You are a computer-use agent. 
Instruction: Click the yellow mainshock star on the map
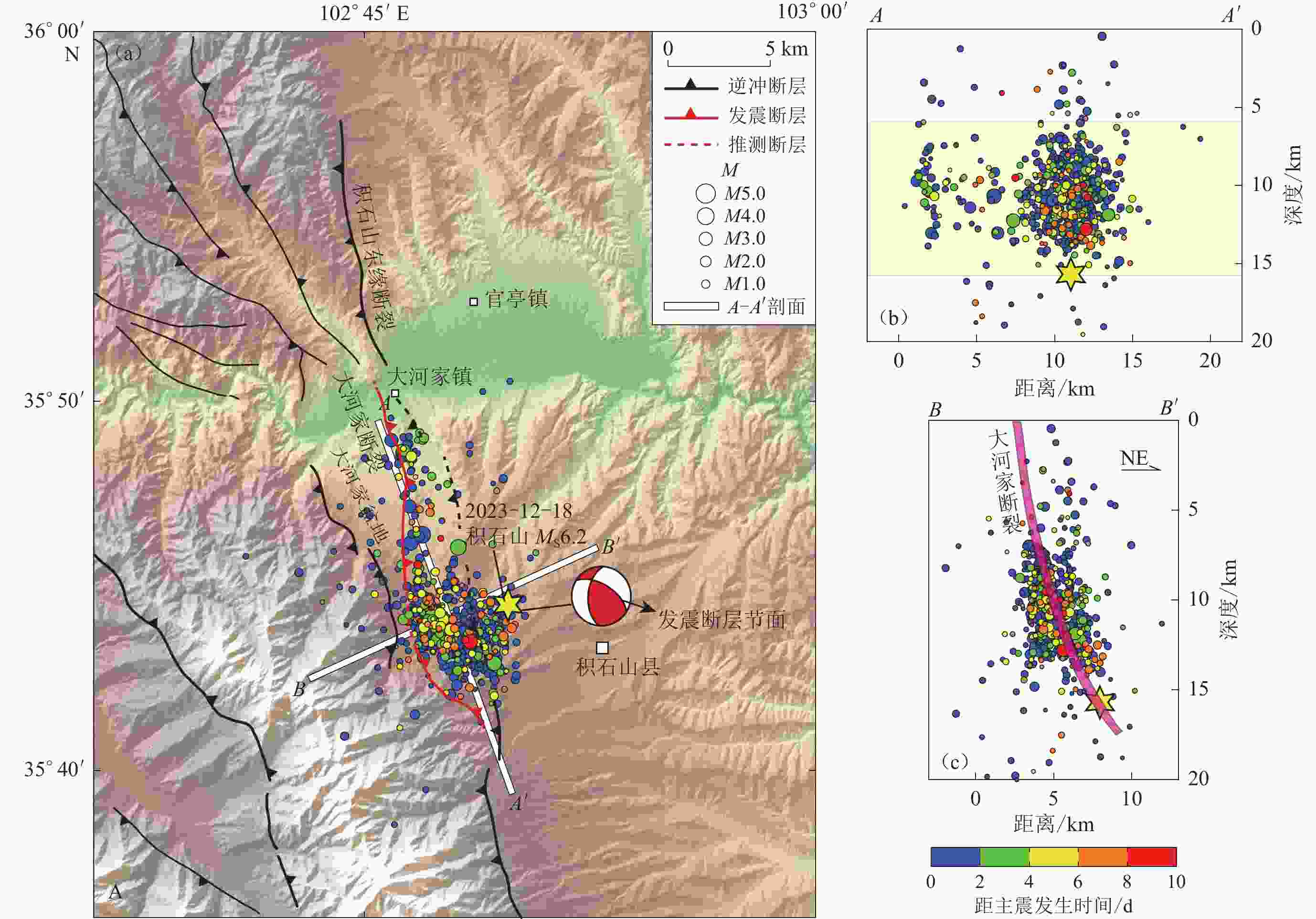[507, 604]
